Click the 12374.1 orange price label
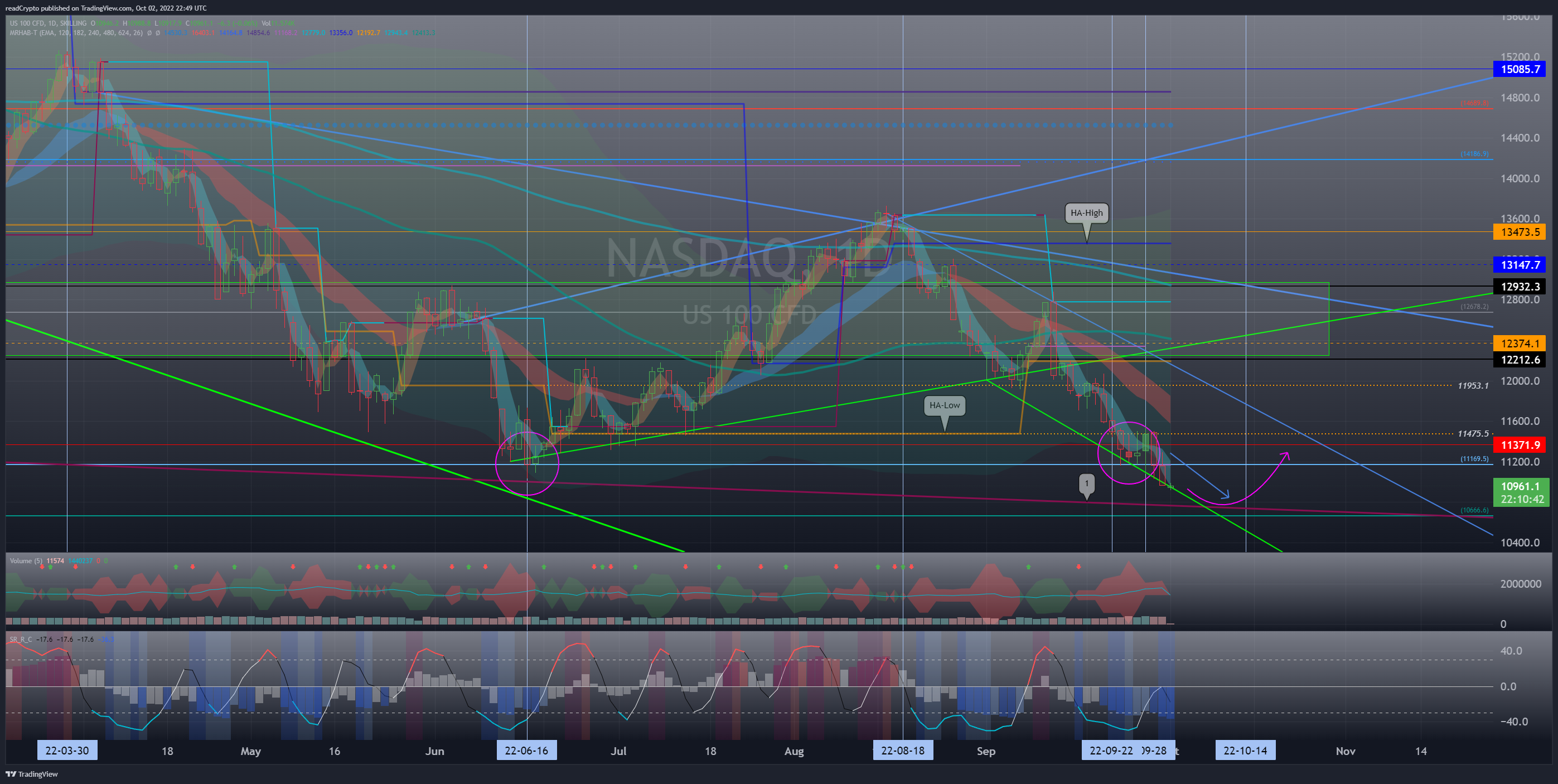The height and width of the screenshot is (784, 1558). coord(1520,343)
